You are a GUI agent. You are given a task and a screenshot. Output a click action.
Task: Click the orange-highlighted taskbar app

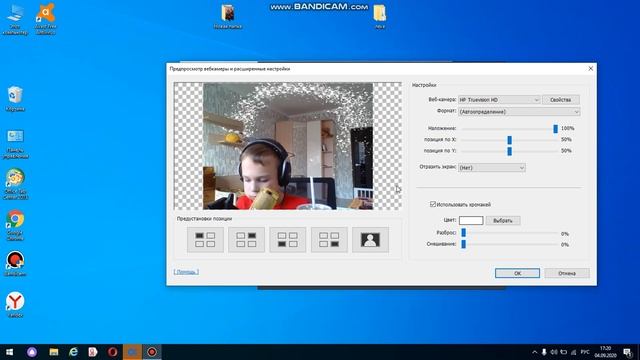132,352
